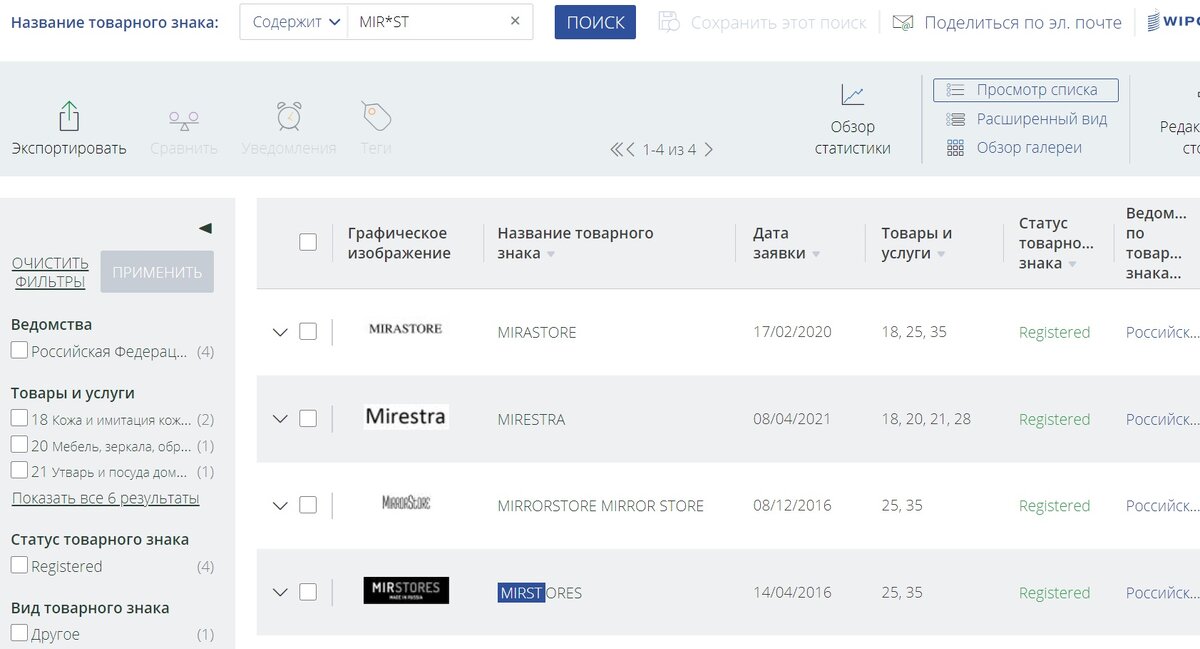Click the 1-4 из 4 pagination text

pyautogui.click(x=669, y=150)
